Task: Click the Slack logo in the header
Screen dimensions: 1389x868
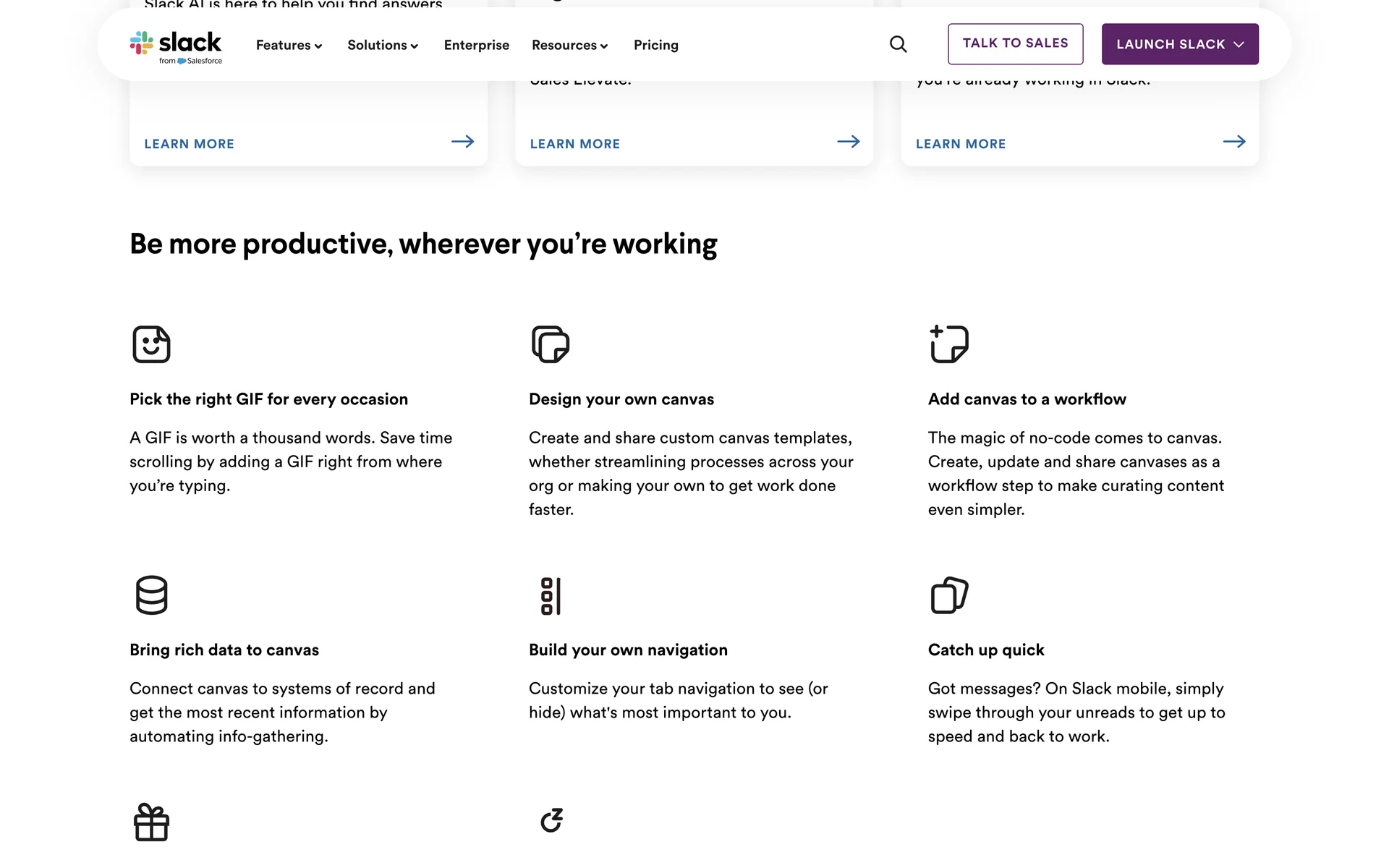Action: tap(176, 46)
